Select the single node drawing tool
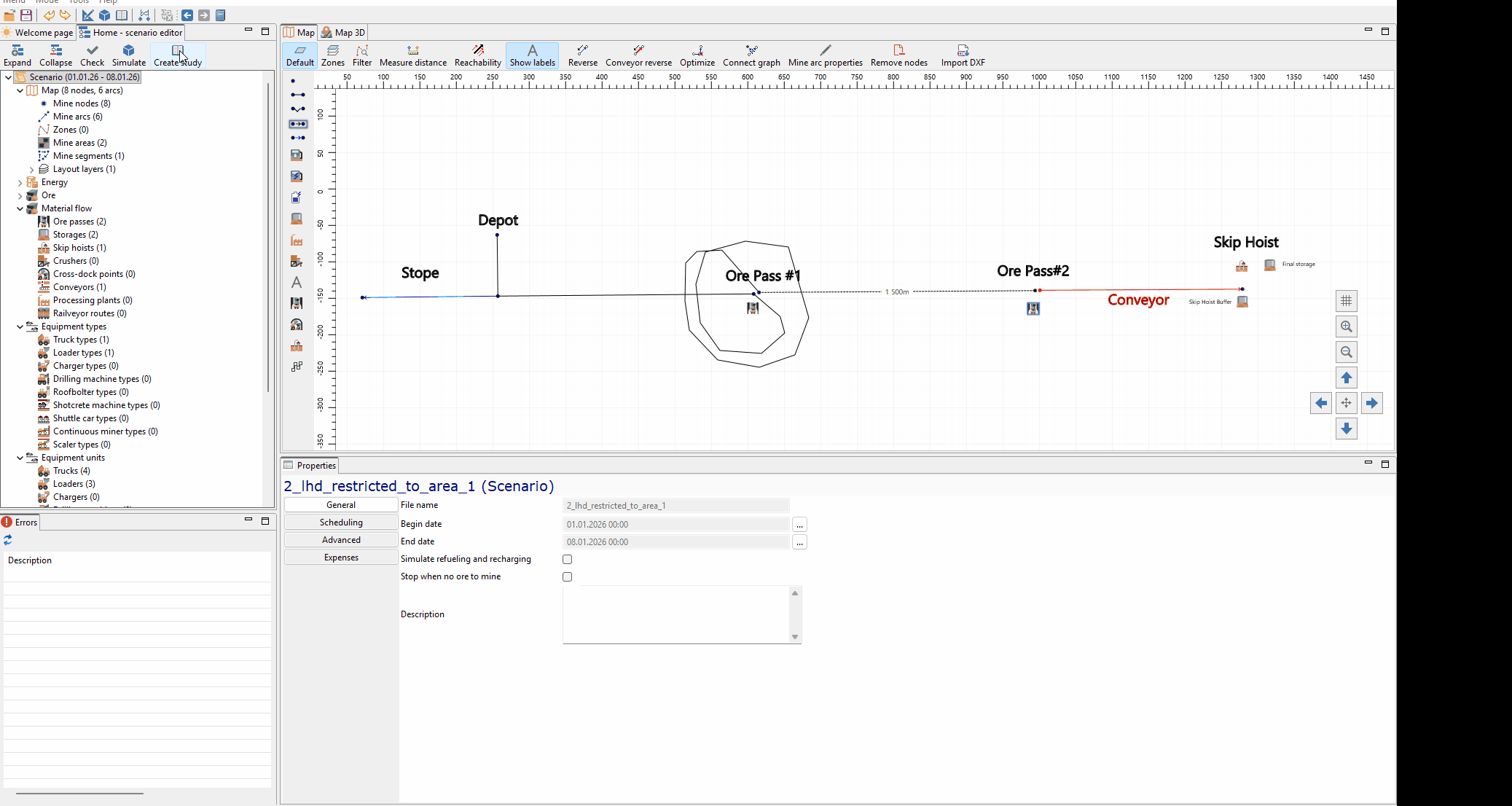 click(293, 81)
